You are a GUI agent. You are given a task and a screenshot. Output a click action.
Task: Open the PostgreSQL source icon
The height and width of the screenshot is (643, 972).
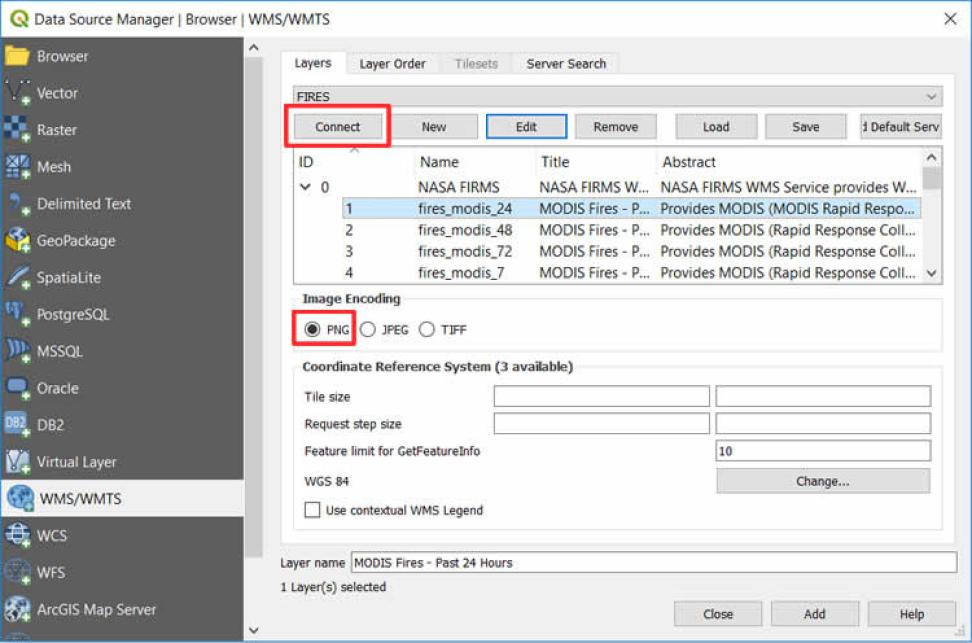click(x=17, y=314)
